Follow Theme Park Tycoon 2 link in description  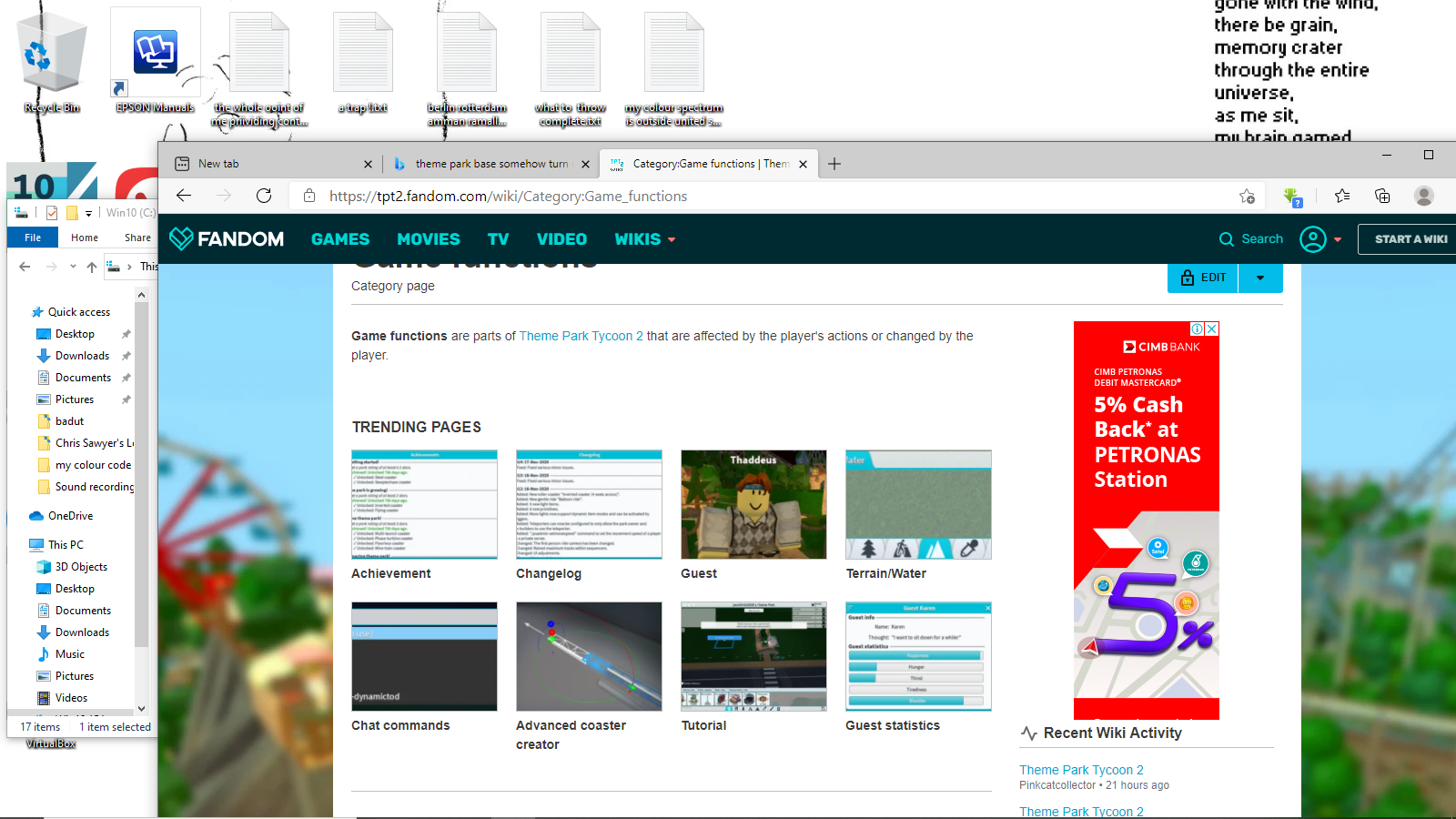581,336
